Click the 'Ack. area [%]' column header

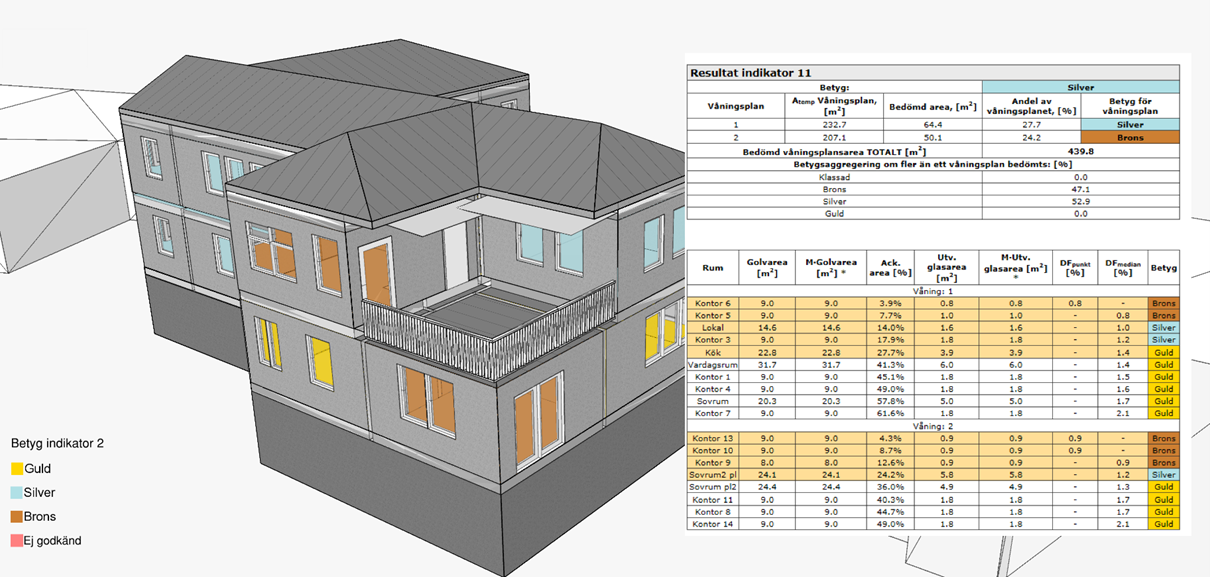tap(887, 267)
